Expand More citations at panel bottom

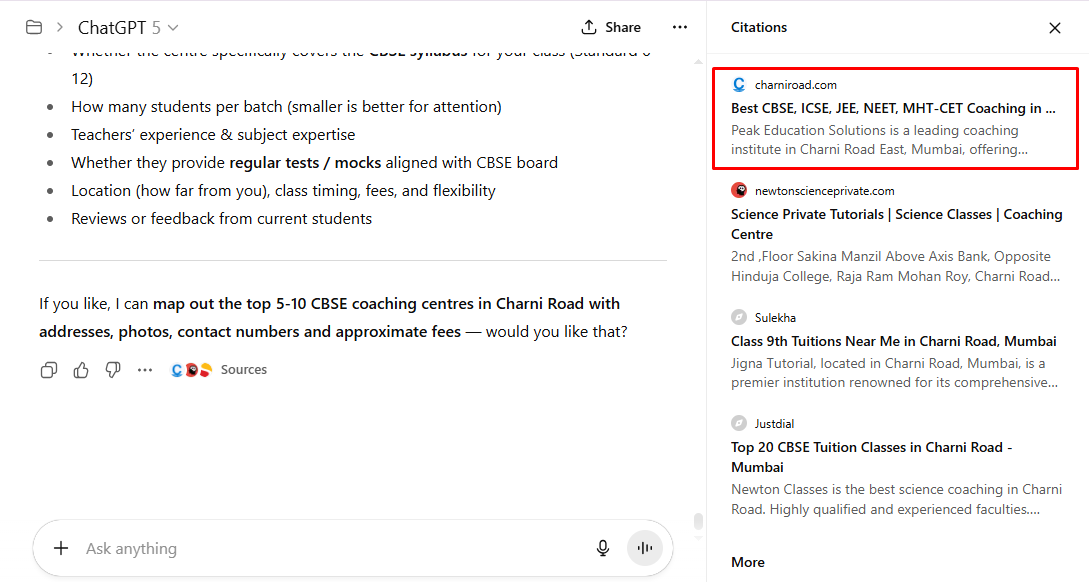(747, 562)
